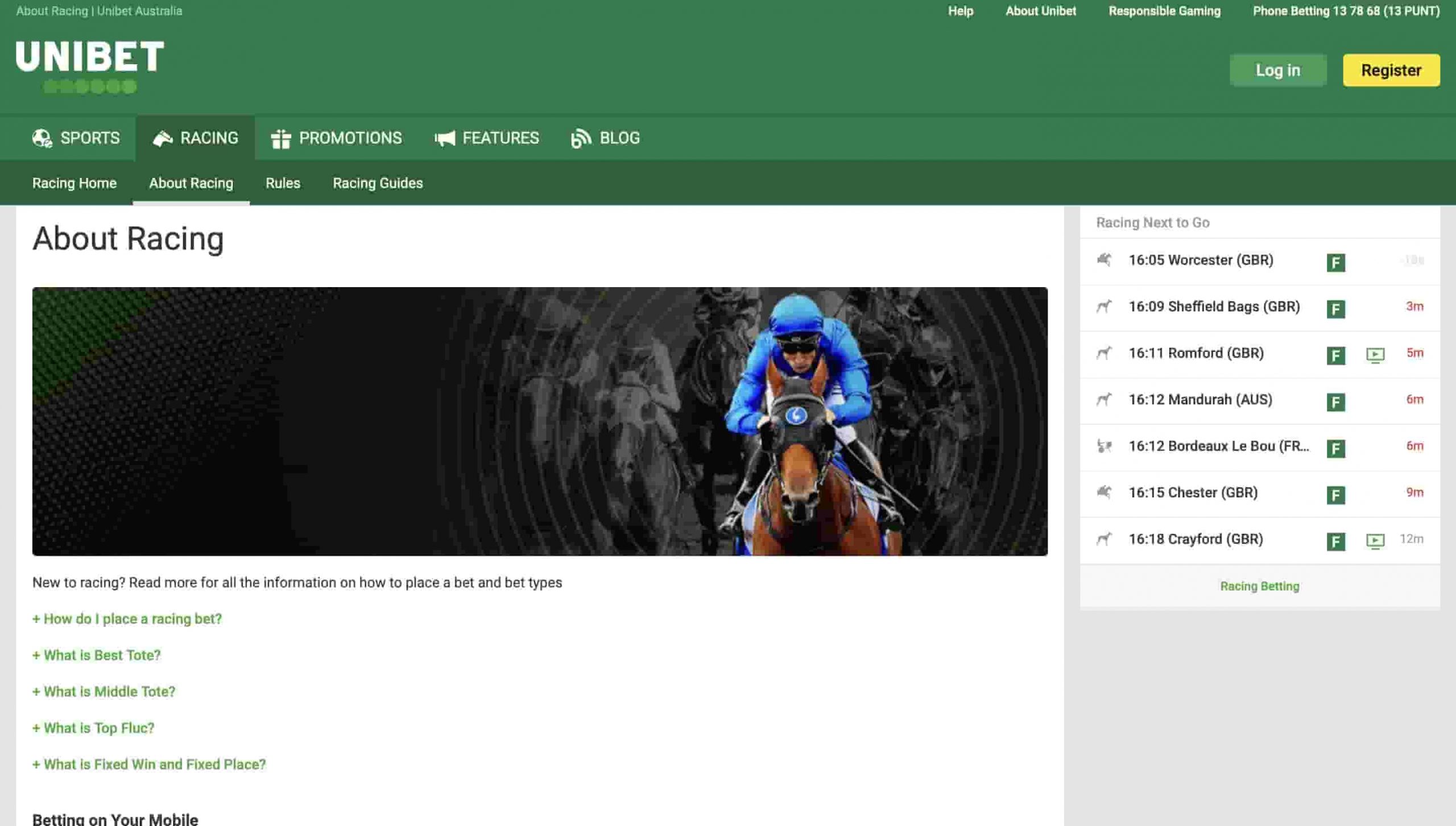
Task: Click the greyhound icon beside Romford race
Action: (x=1104, y=353)
